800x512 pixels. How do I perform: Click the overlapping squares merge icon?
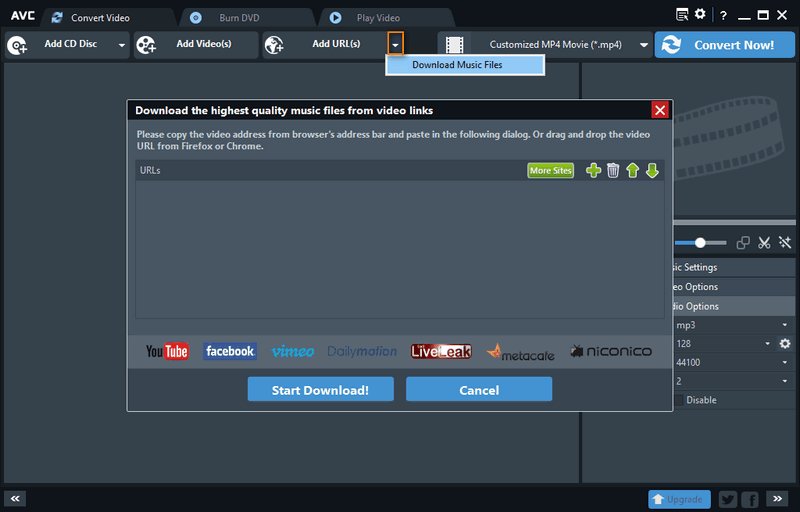pyautogui.click(x=743, y=243)
